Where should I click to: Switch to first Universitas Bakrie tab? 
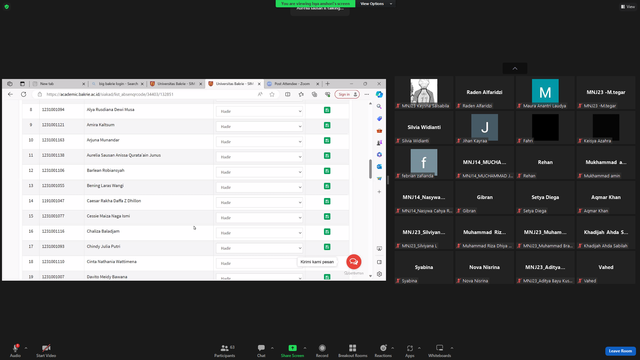pyautogui.click(x=176, y=84)
